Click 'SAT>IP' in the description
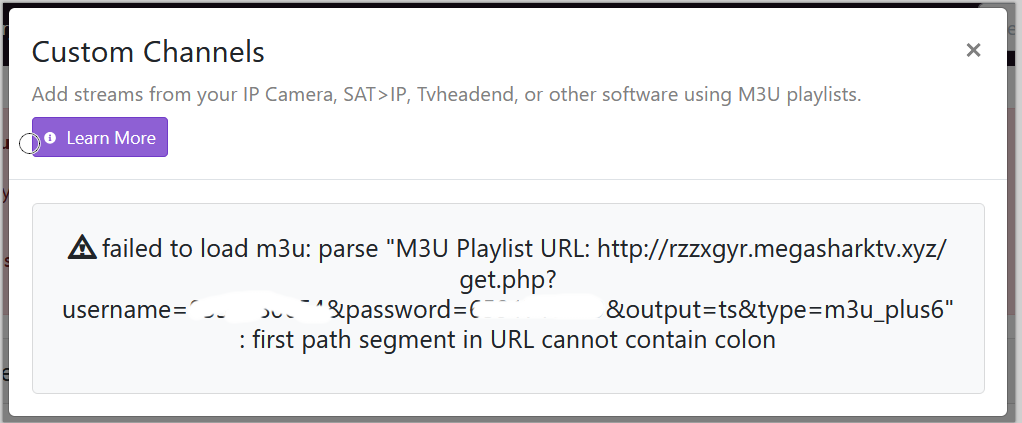This screenshot has height=423, width=1022. (x=376, y=95)
